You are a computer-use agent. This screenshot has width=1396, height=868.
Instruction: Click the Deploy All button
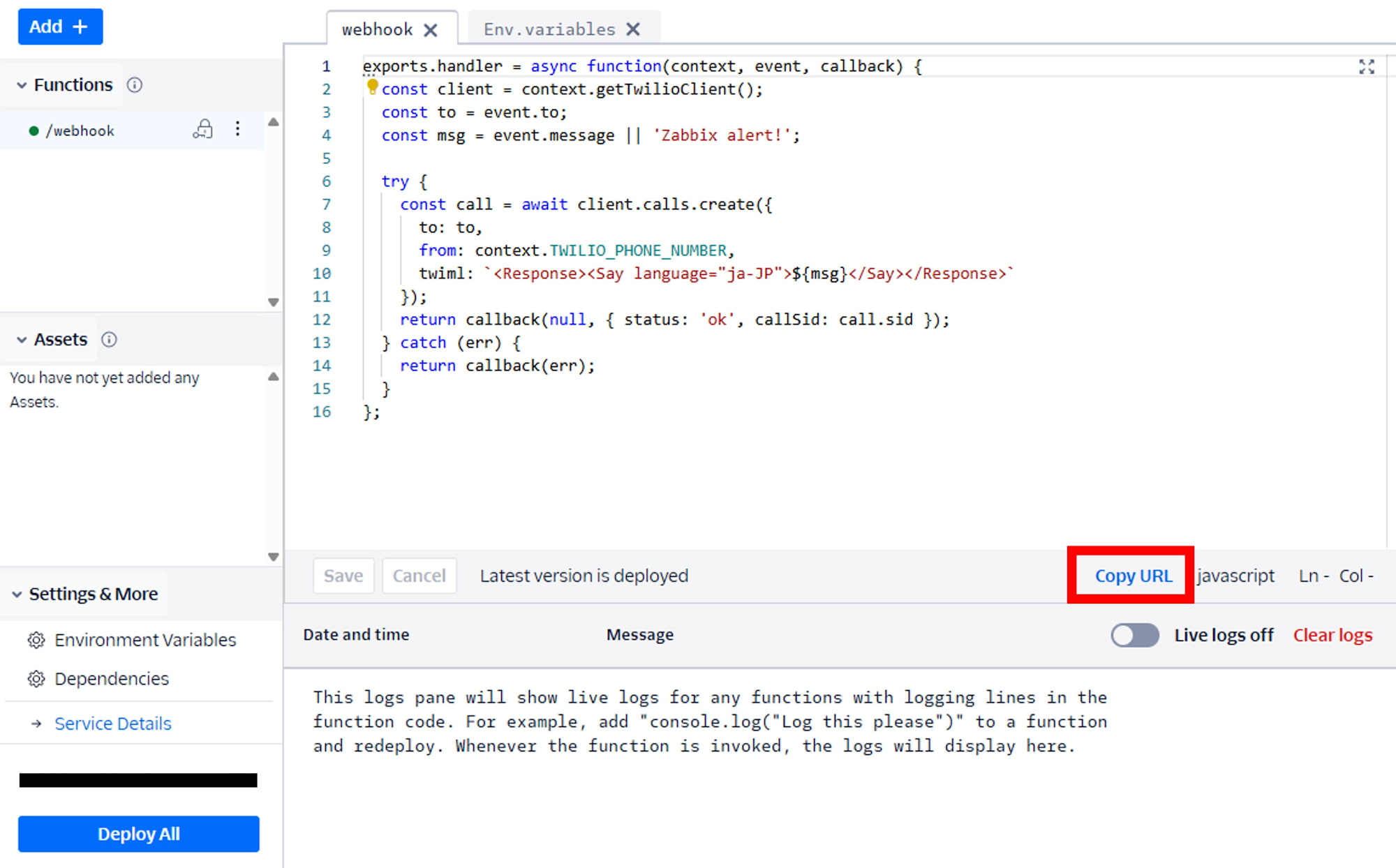(139, 834)
